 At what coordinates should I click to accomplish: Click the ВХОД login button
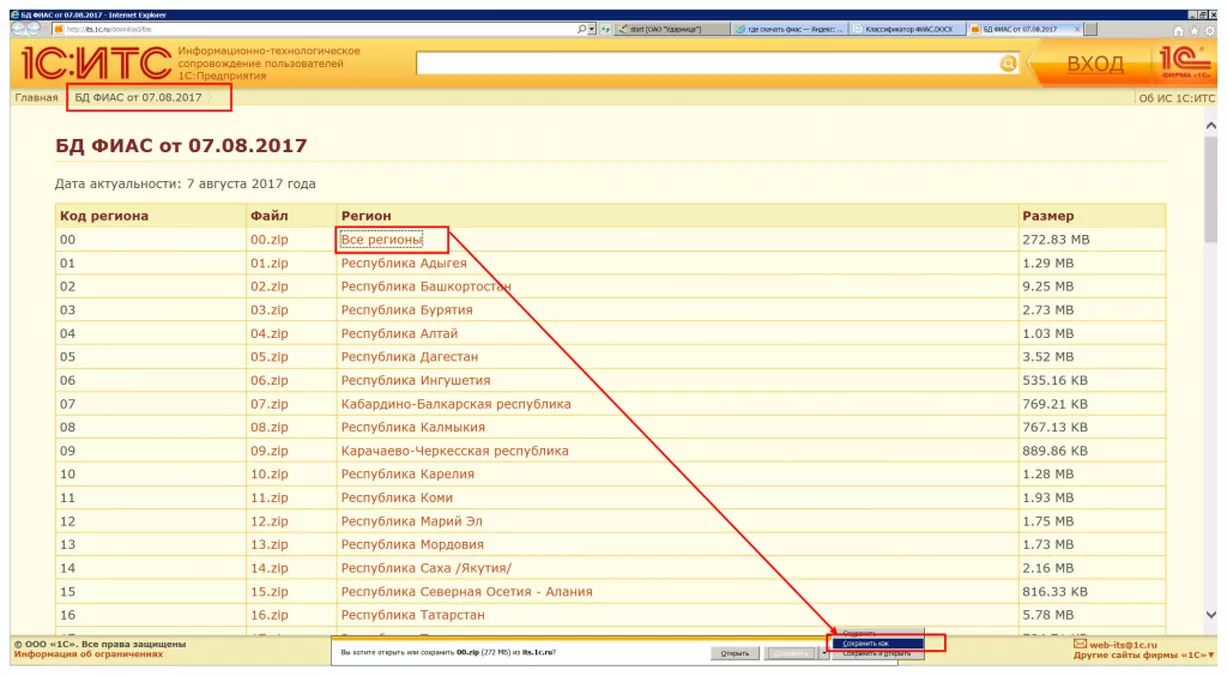[1095, 64]
